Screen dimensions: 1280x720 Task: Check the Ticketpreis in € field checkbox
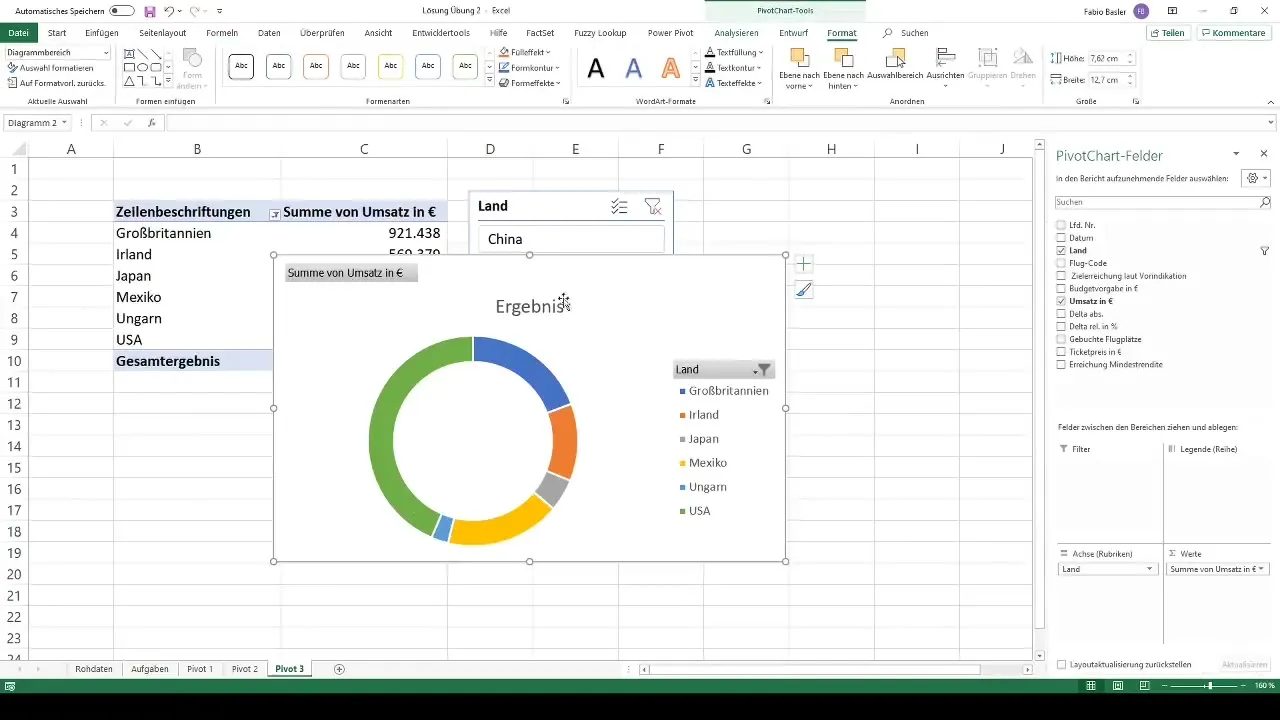(1061, 352)
